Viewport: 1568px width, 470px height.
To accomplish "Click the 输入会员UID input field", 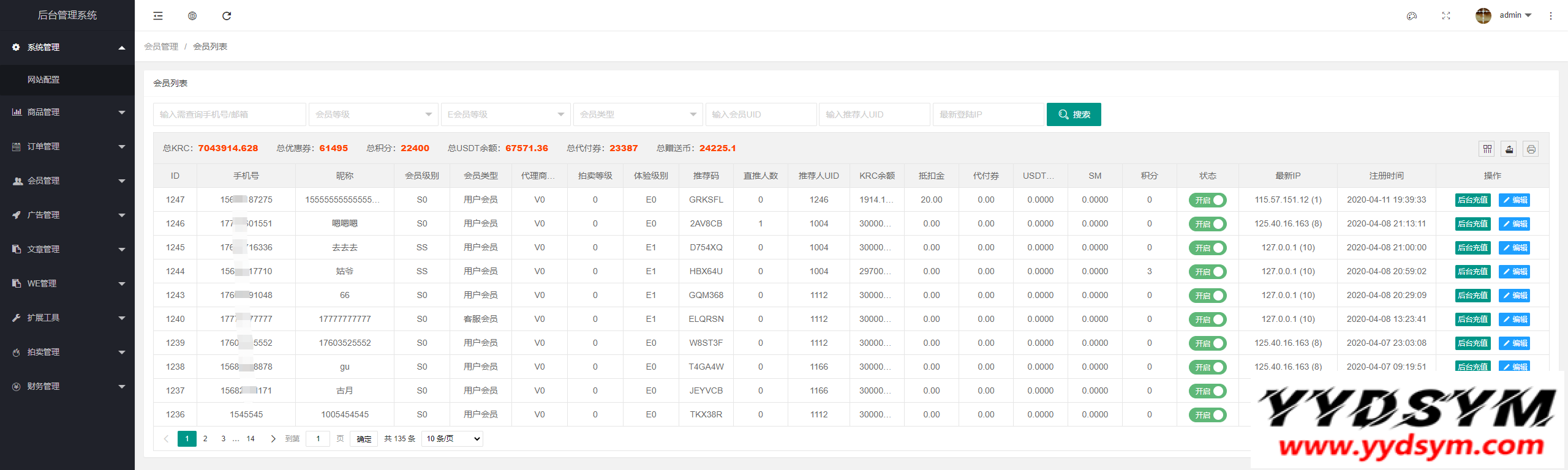I will pyautogui.click(x=761, y=114).
